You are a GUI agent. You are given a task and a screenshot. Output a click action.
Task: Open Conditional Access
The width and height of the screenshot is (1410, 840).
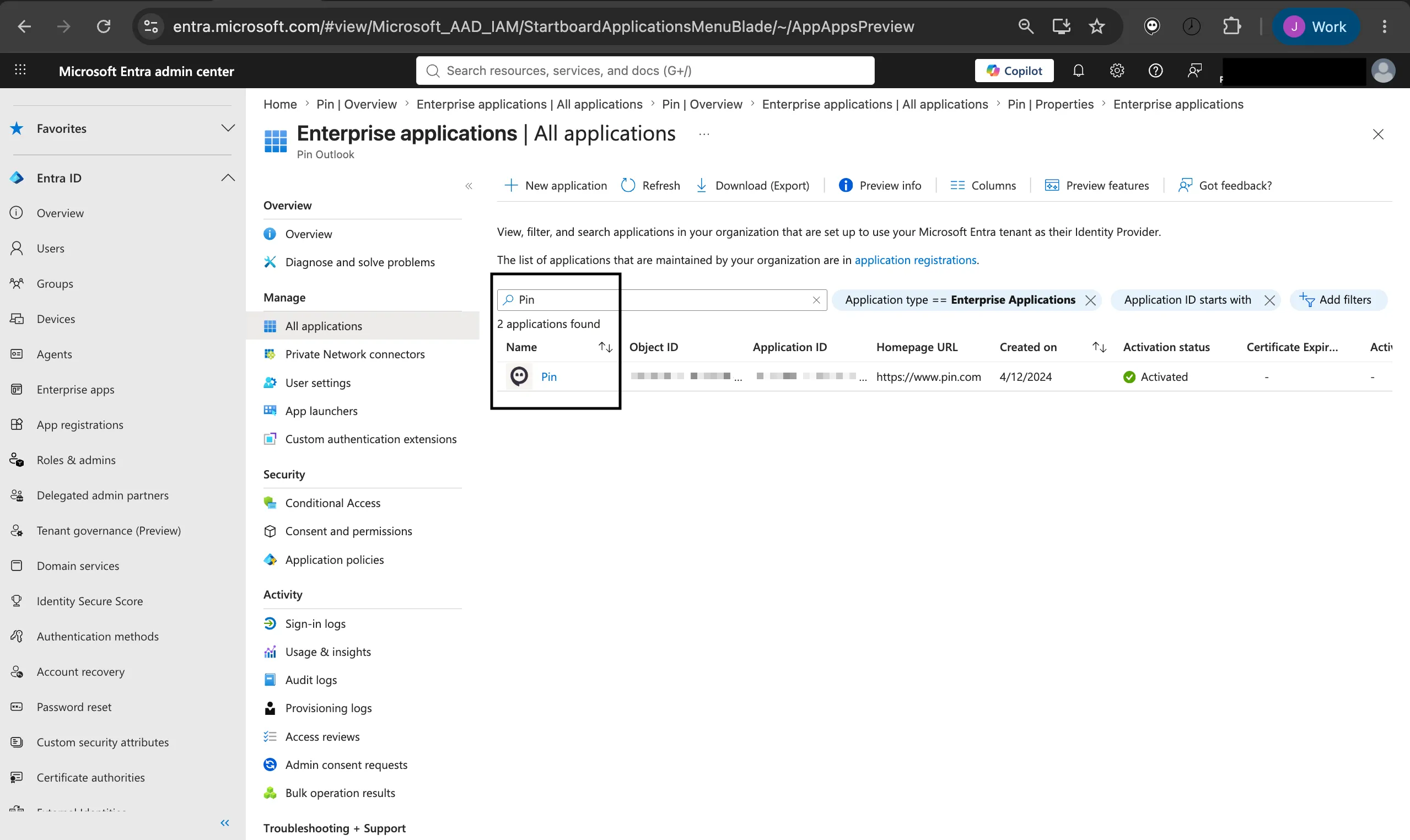pyautogui.click(x=333, y=503)
